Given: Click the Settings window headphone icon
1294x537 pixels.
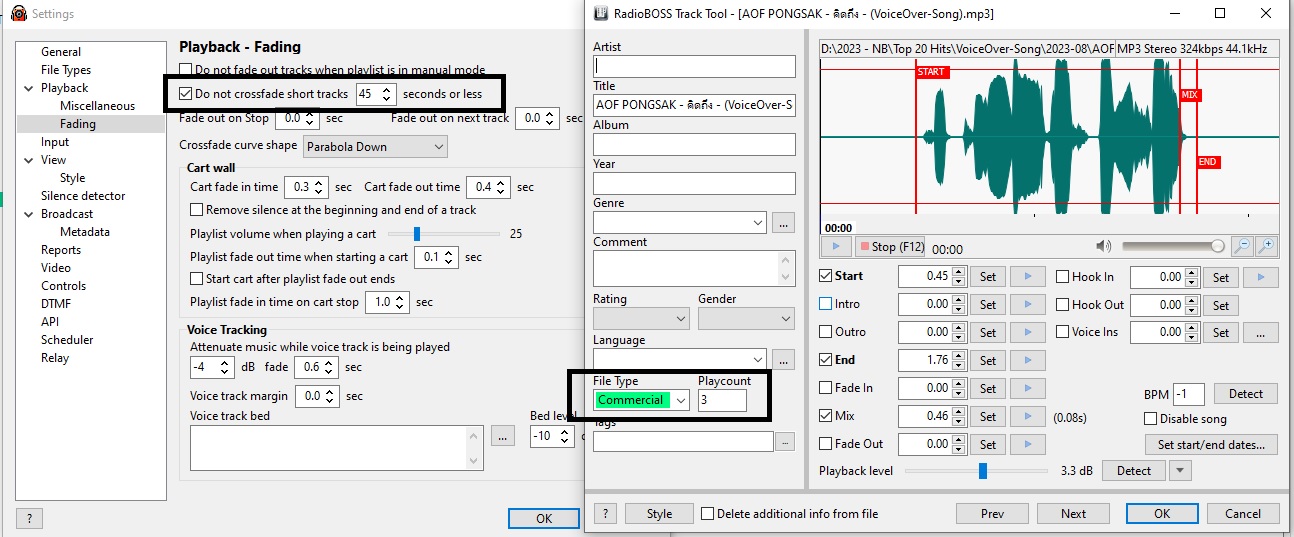Looking at the screenshot, I should coord(18,14).
